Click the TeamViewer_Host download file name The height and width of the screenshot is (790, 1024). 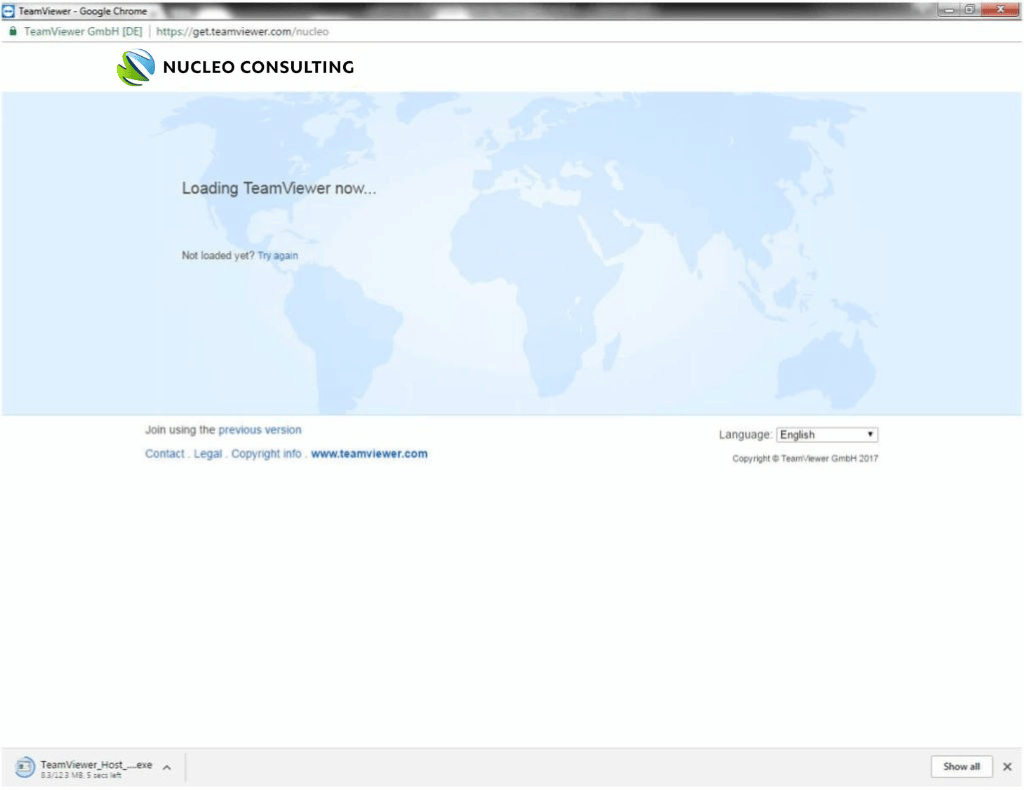coord(96,764)
